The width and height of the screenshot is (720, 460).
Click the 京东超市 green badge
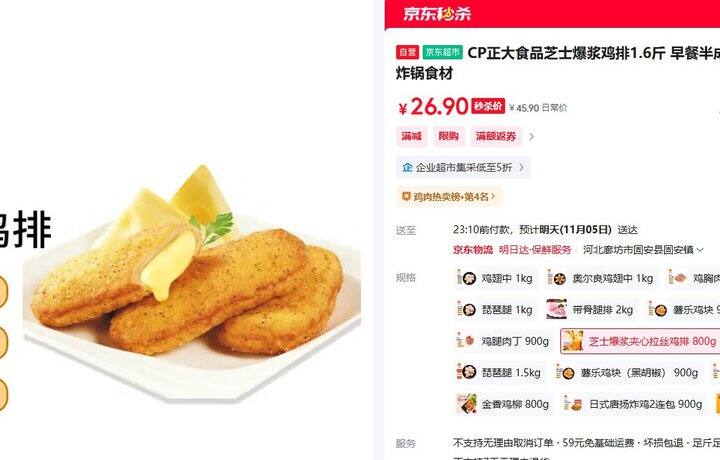coord(442,52)
